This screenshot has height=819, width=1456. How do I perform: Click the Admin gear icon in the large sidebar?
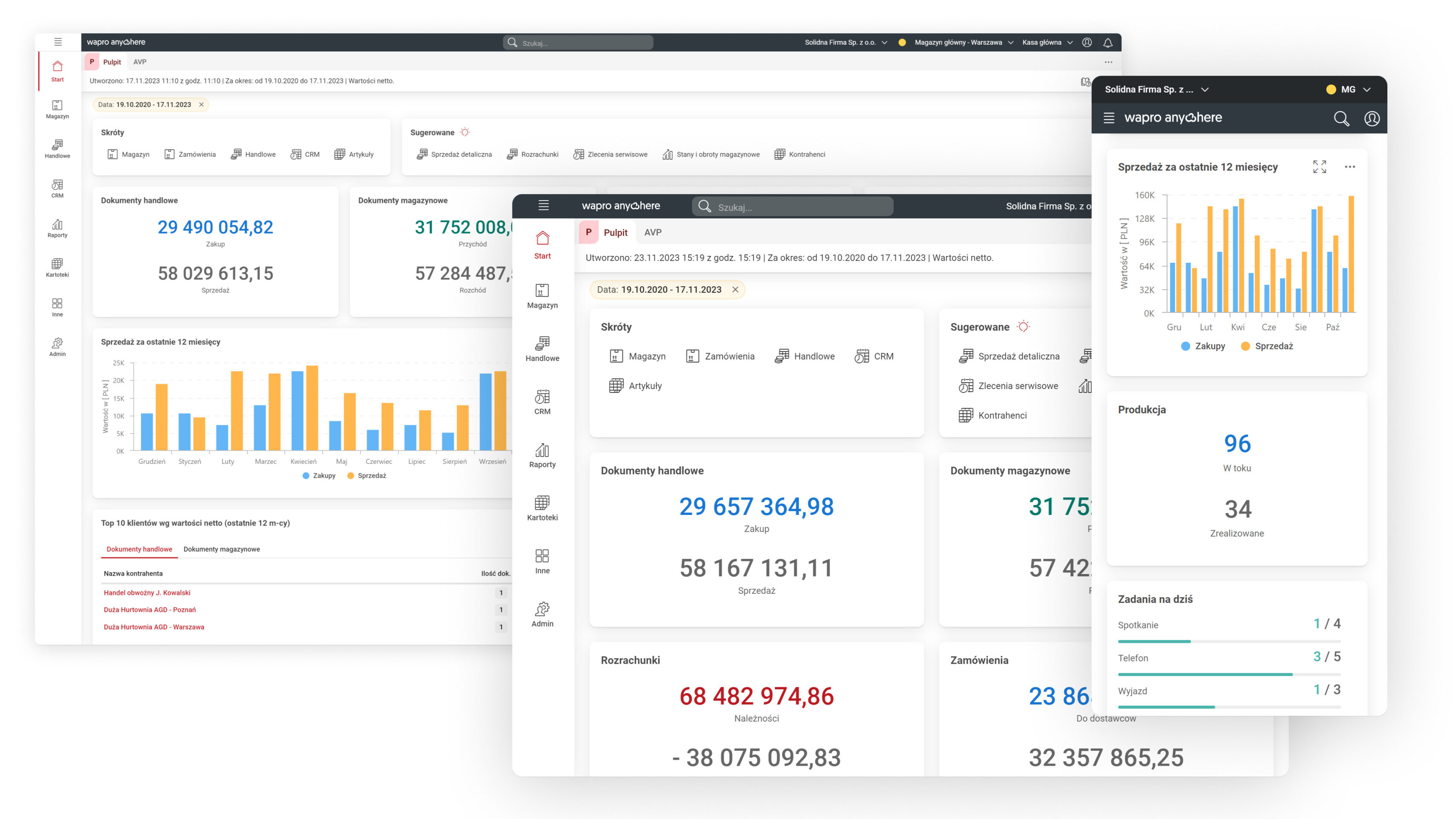click(x=542, y=608)
